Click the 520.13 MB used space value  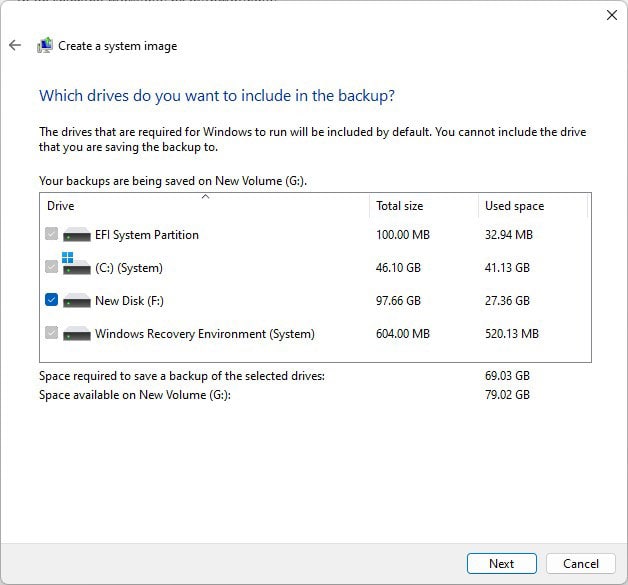511,334
